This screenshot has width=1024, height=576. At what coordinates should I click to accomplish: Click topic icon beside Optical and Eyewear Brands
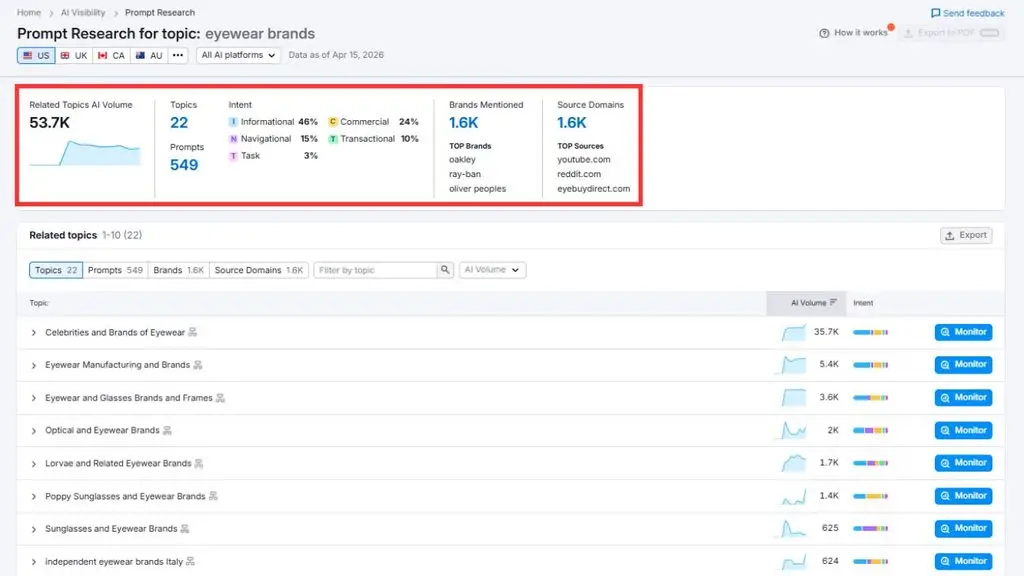(x=167, y=430)
